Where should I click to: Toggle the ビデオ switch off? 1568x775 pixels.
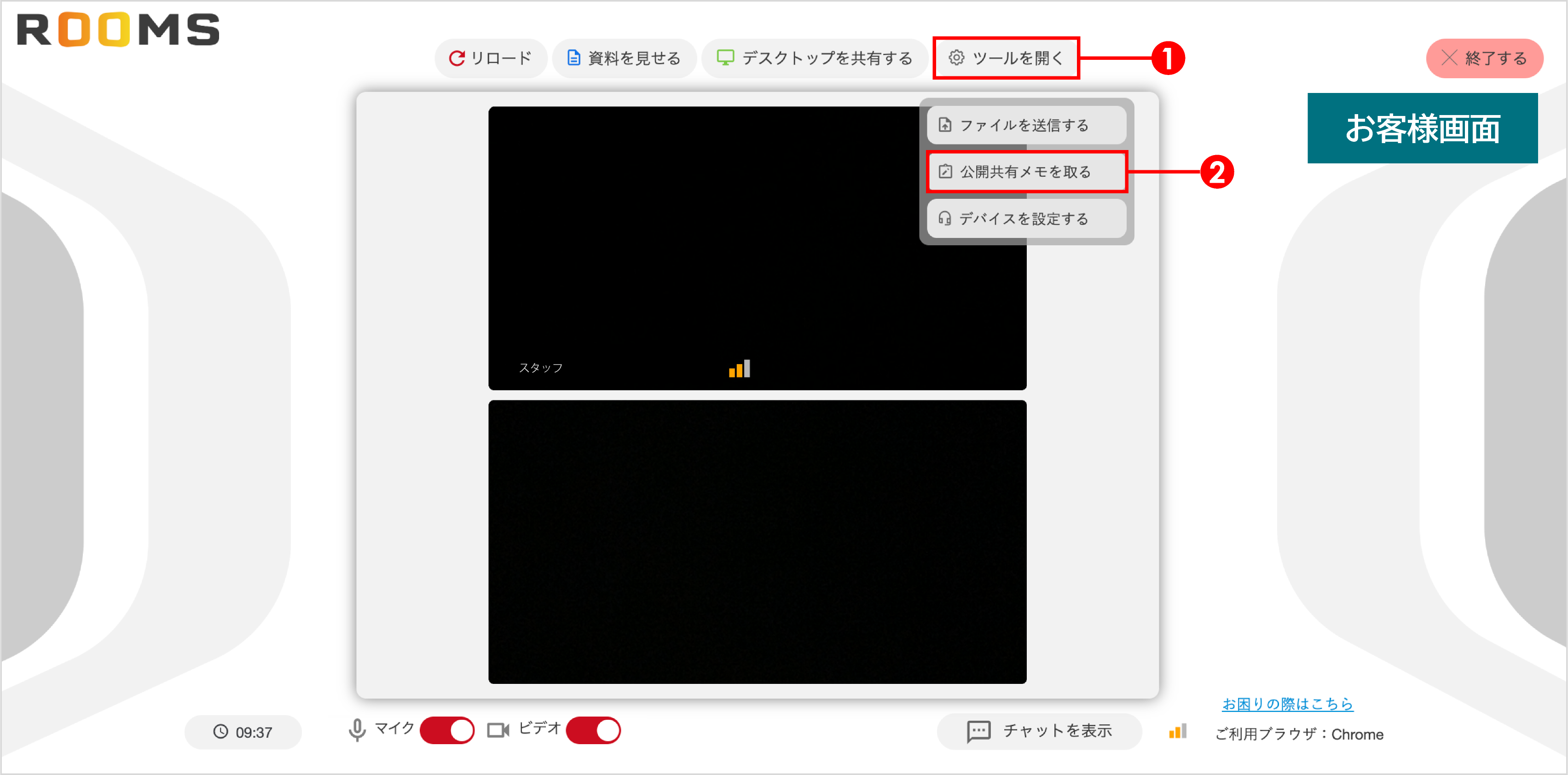click(594, 729)
